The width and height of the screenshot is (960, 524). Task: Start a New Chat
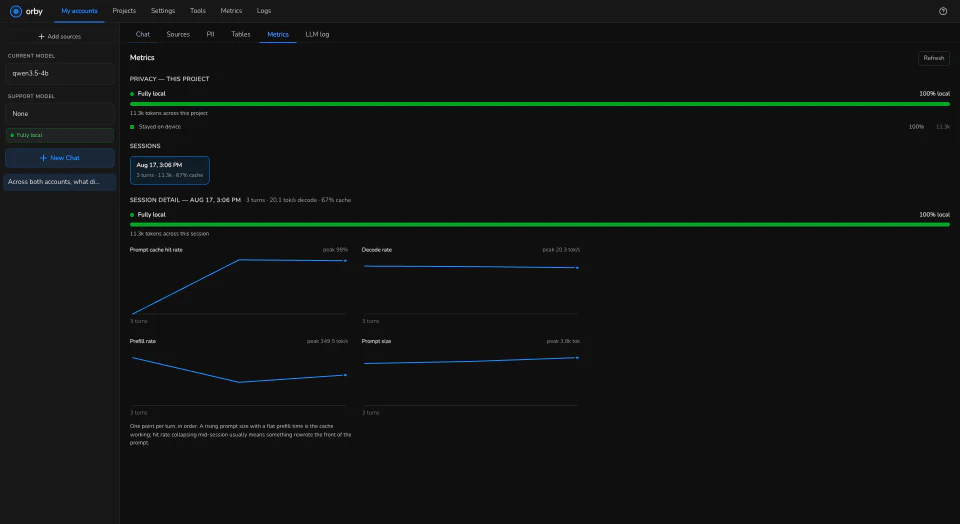[59, 158]
